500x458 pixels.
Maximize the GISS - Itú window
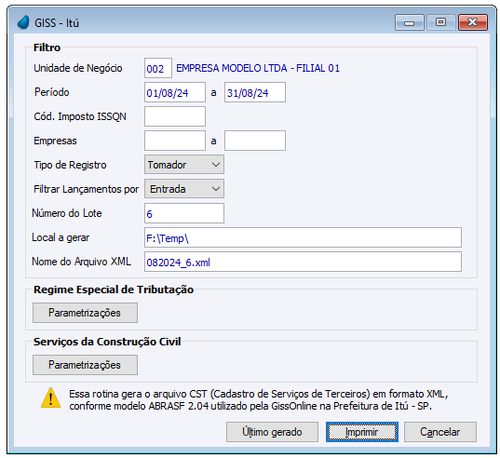click(441, 23)
